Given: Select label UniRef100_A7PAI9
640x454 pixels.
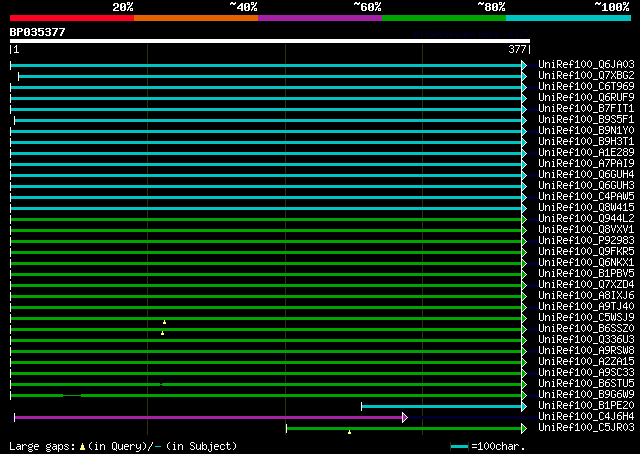Looking at the screenshot, I should click(586, 163).
